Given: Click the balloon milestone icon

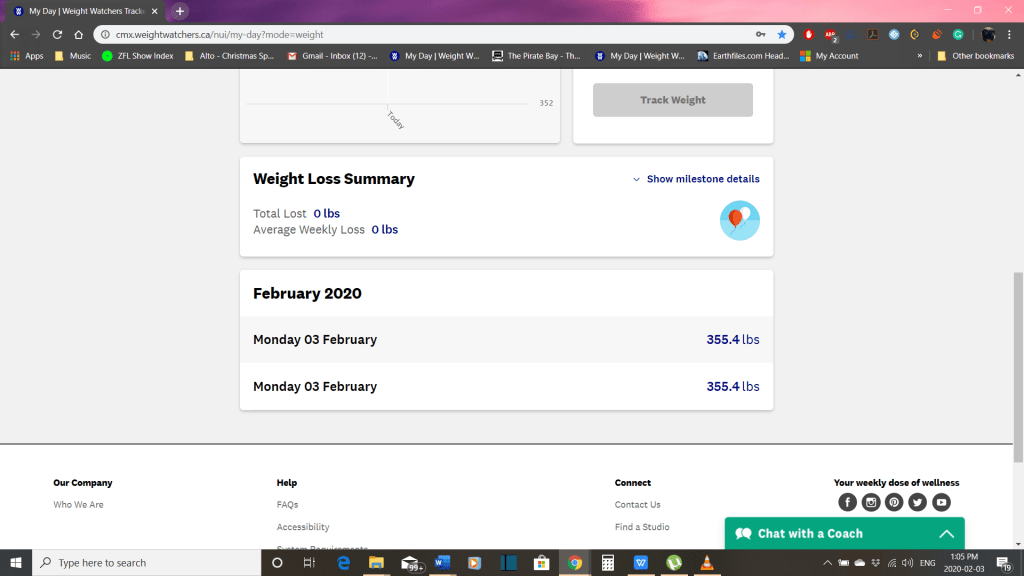Looking at the screenshot, I should (x=739, y=220).
